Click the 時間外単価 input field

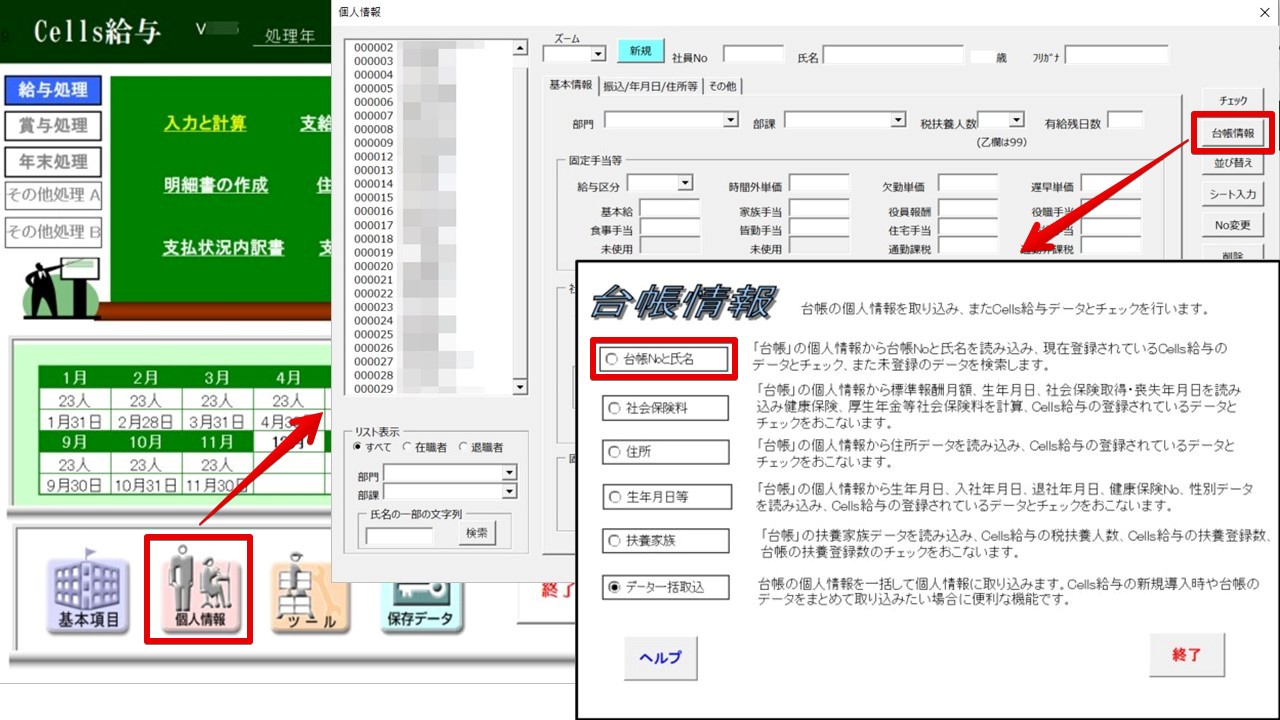click(819, 184)
